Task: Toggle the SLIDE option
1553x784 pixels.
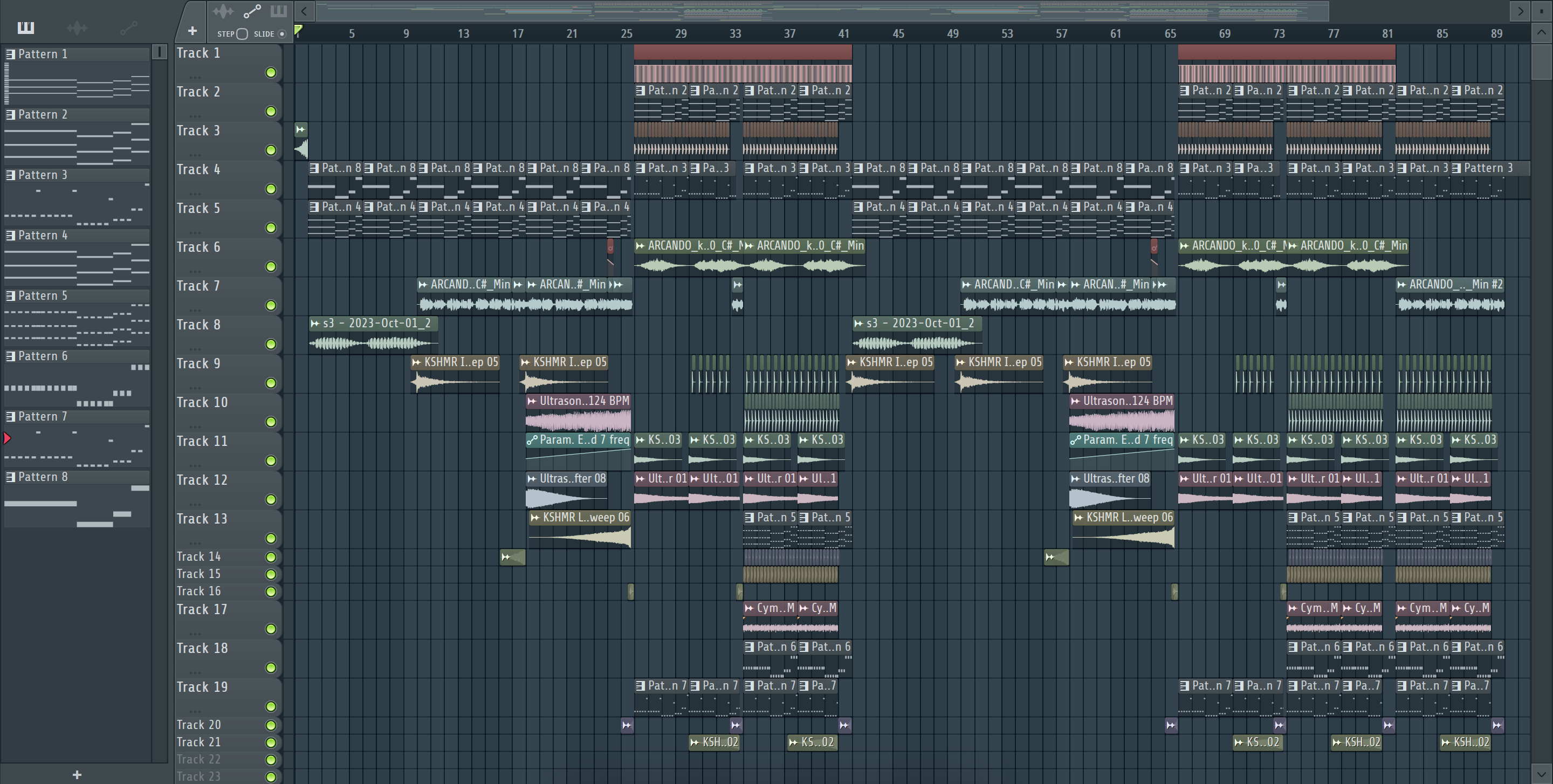Action: click(281, 34)
